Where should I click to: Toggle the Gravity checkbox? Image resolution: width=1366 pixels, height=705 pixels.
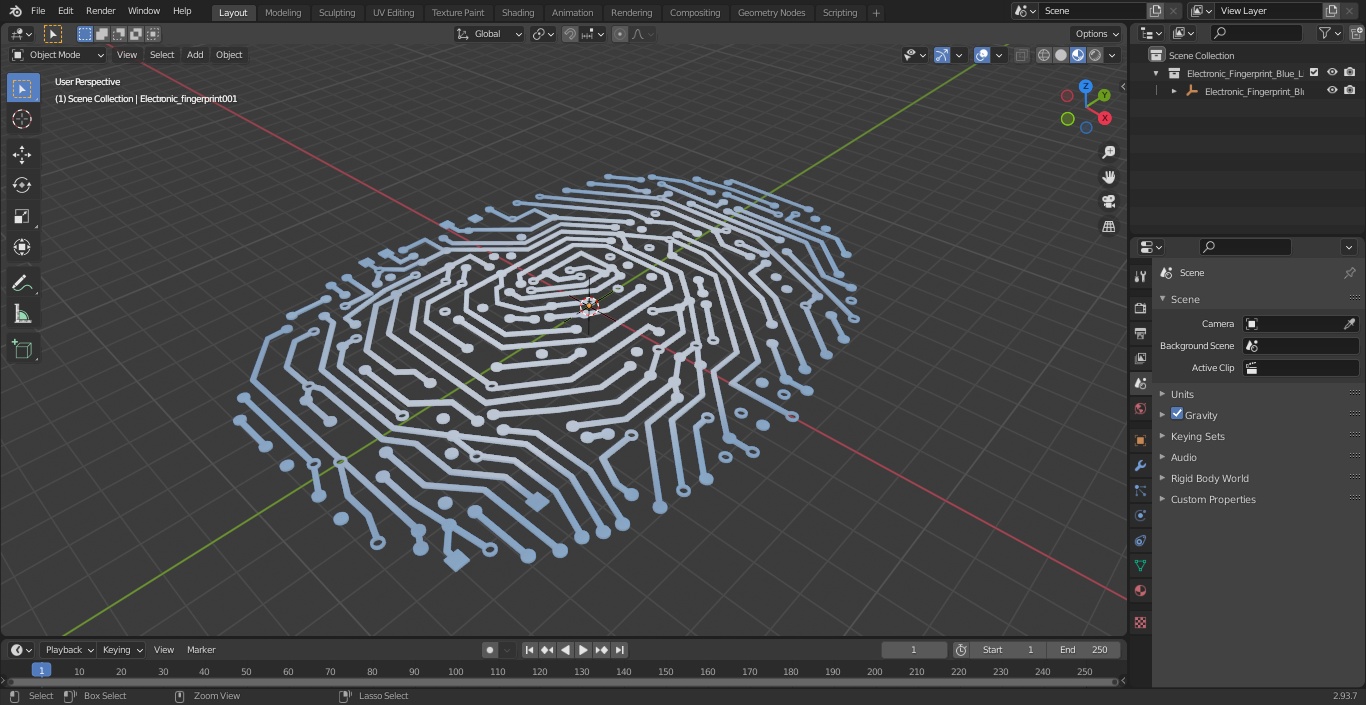tap(1177, 414)
